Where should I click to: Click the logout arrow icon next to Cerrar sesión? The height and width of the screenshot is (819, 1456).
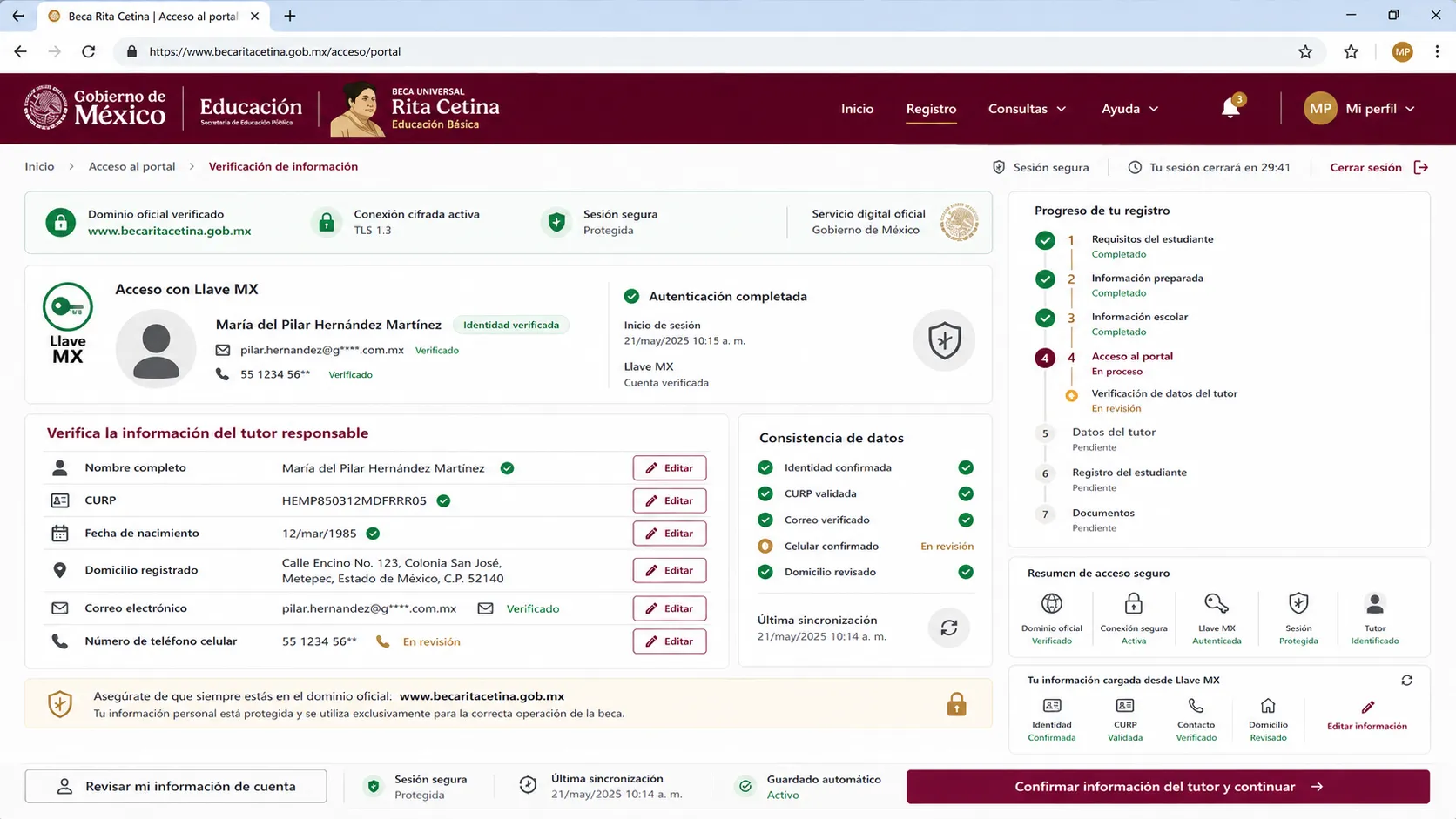tap(1421, 167)
